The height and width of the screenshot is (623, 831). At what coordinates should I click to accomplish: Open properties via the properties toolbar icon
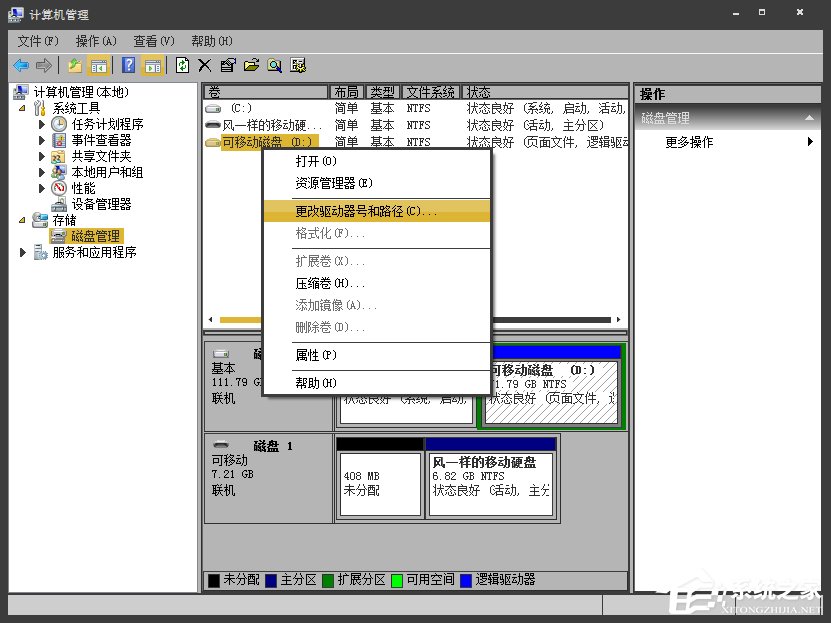pos(228,65)
